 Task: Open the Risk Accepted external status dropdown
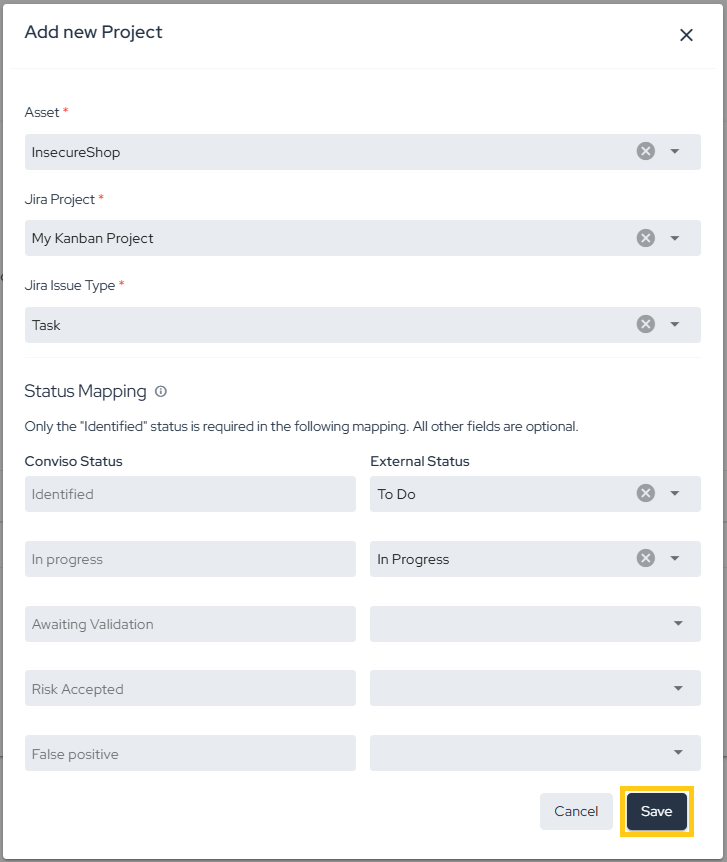[535, 688]
